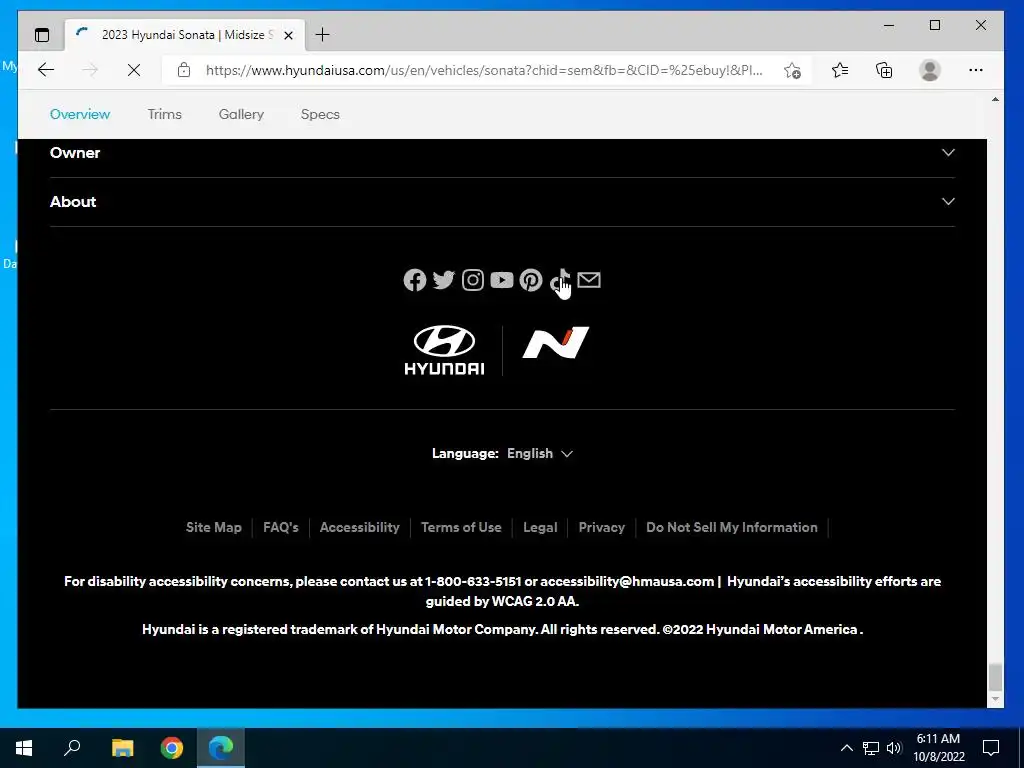Open the Legal link
Viewport: 1024px width, 768px height.
(540, 527)
